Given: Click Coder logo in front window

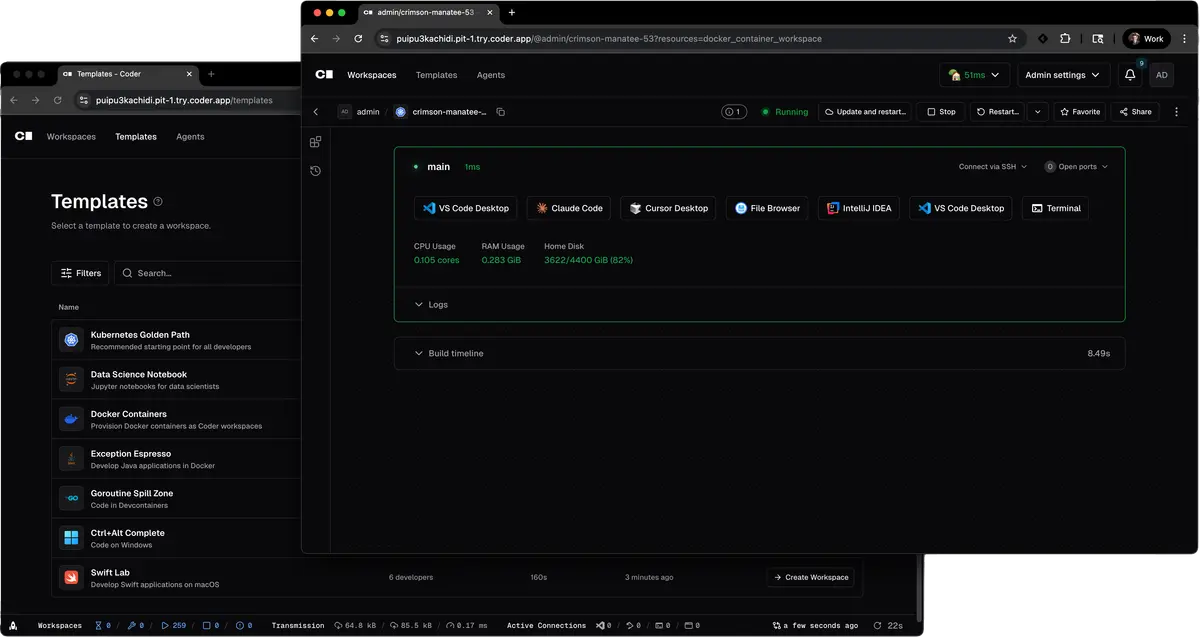Looking at the screenshot, I should pos(323,75).
